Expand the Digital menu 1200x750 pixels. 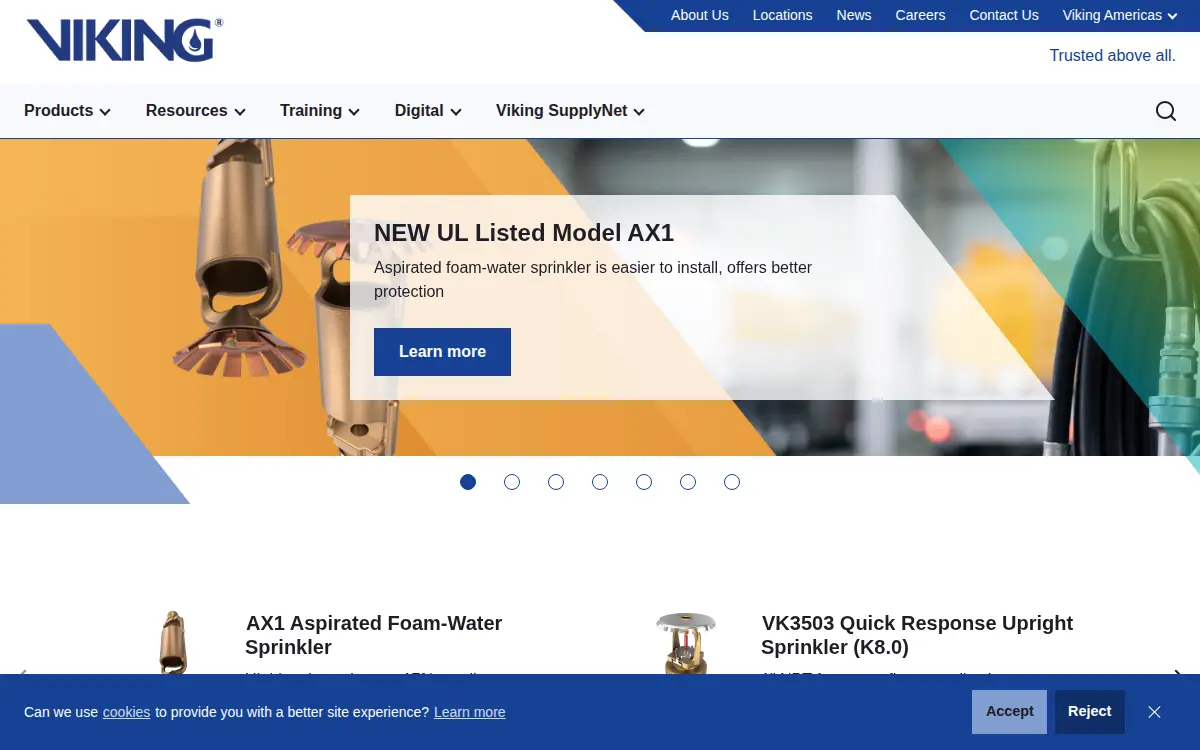[428, 111]
